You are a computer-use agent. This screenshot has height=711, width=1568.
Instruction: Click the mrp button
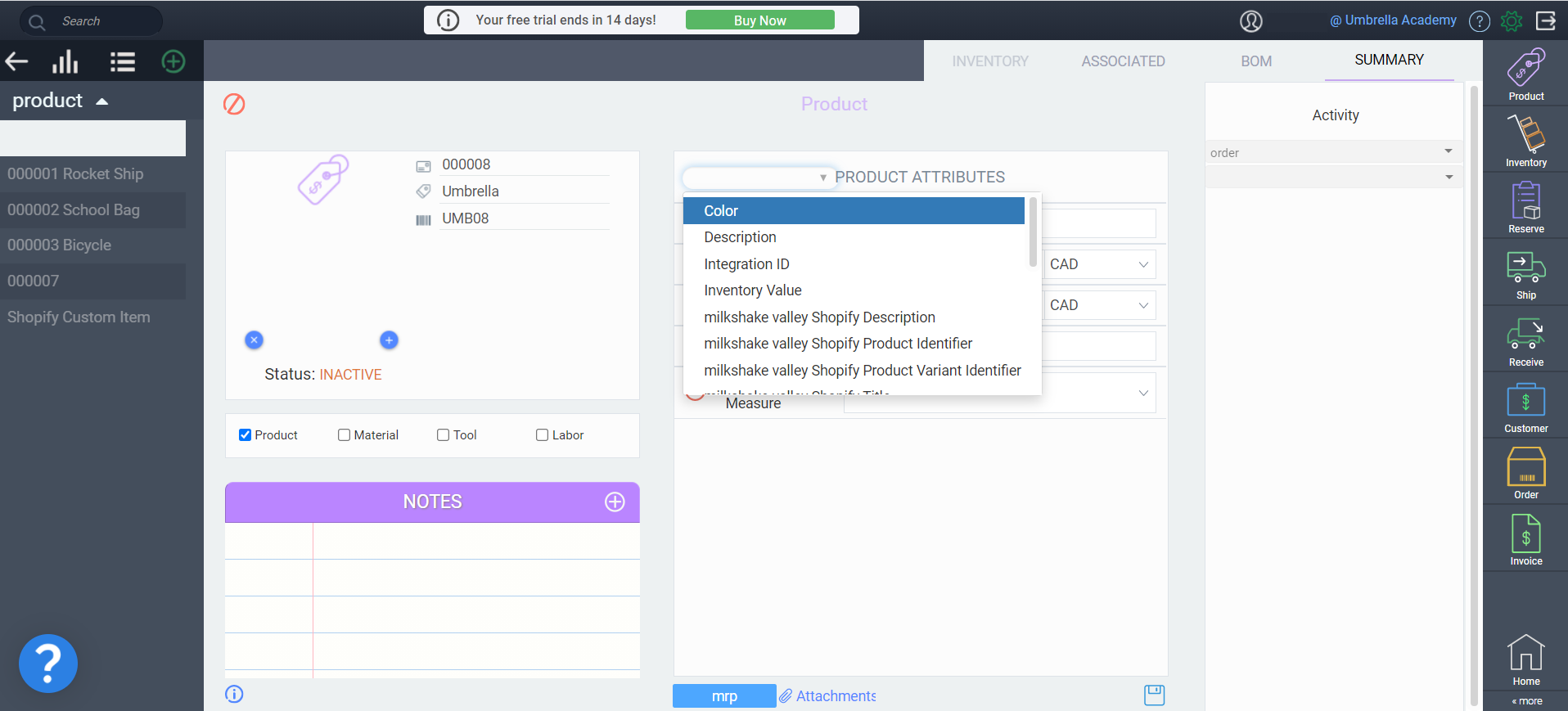724,696
